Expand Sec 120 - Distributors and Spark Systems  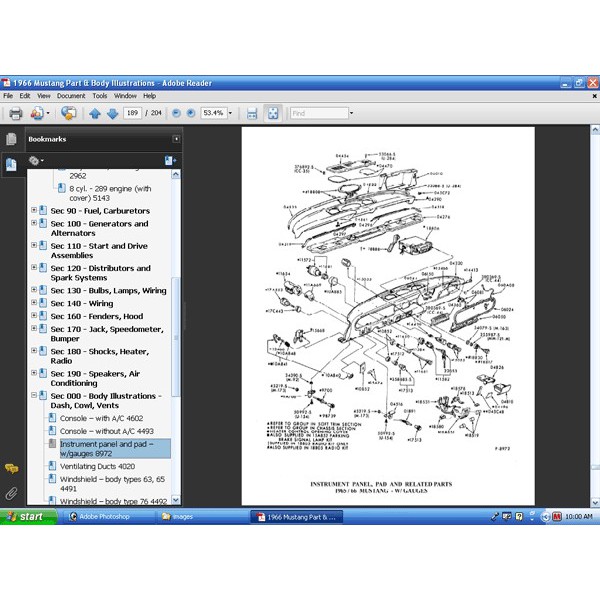click(34, 267)
